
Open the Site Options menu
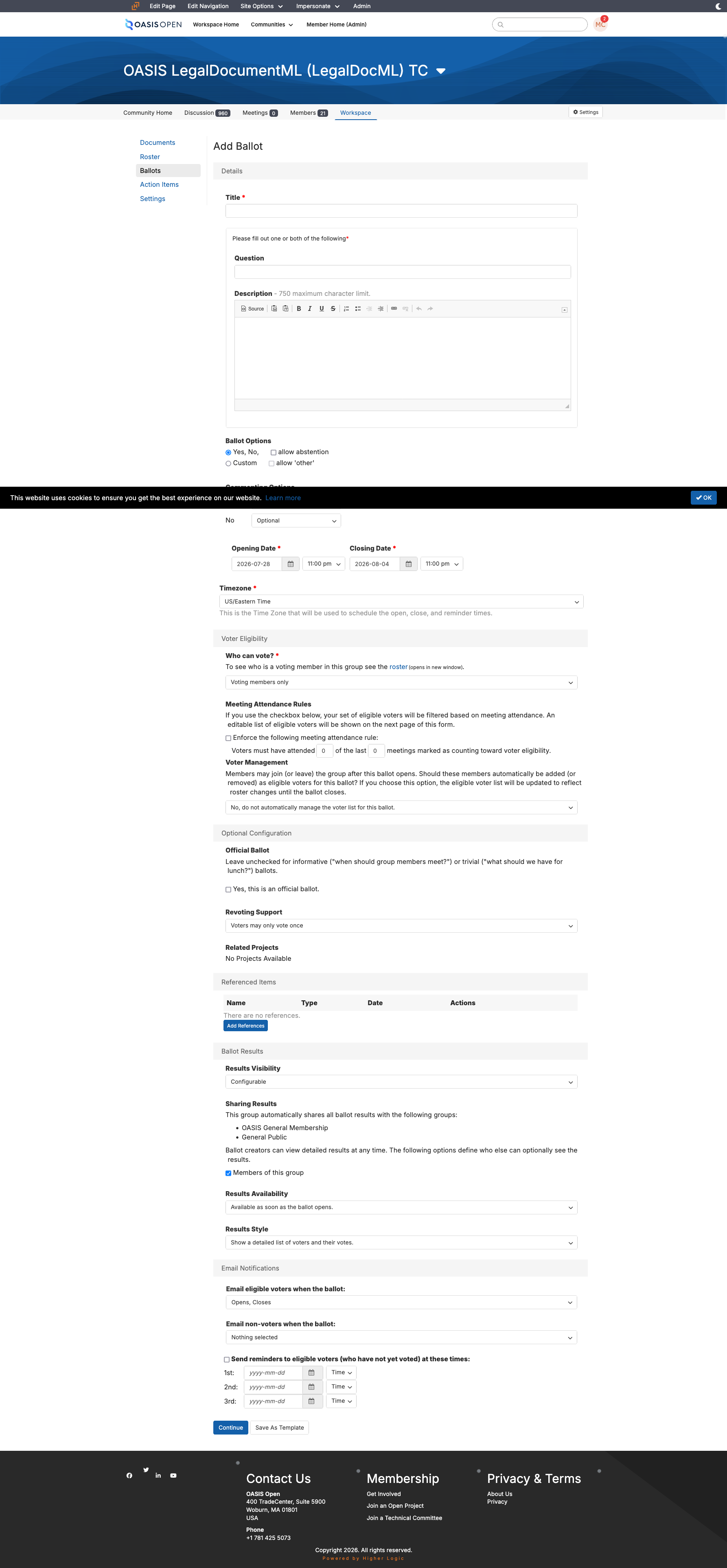[262, 6]
